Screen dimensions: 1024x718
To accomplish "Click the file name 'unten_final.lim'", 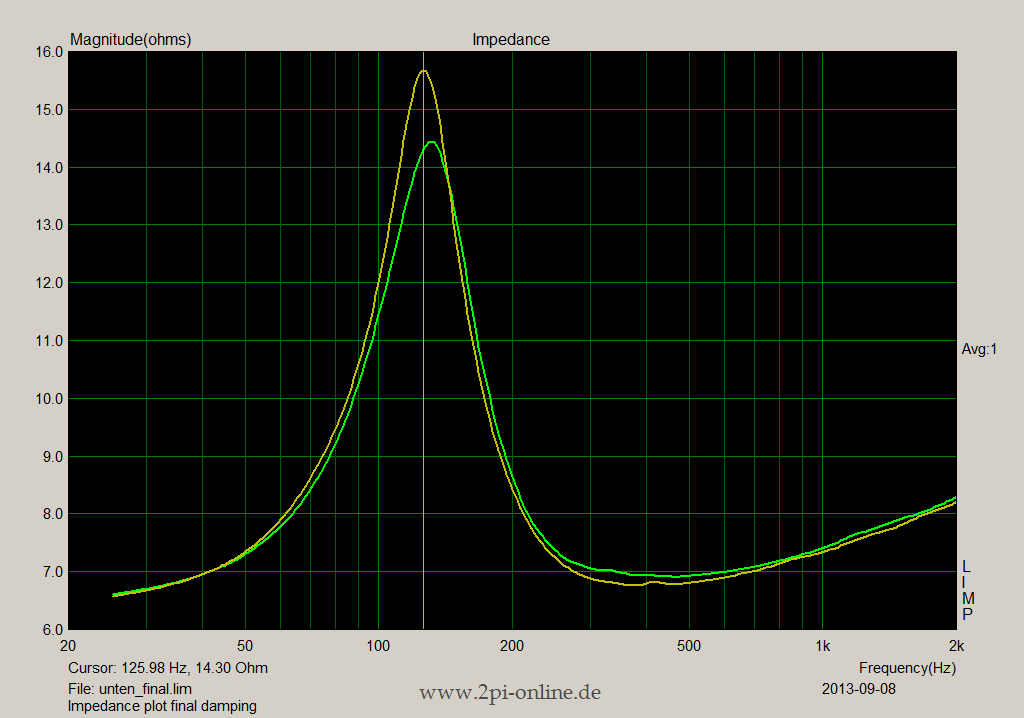I will (146, 689).
